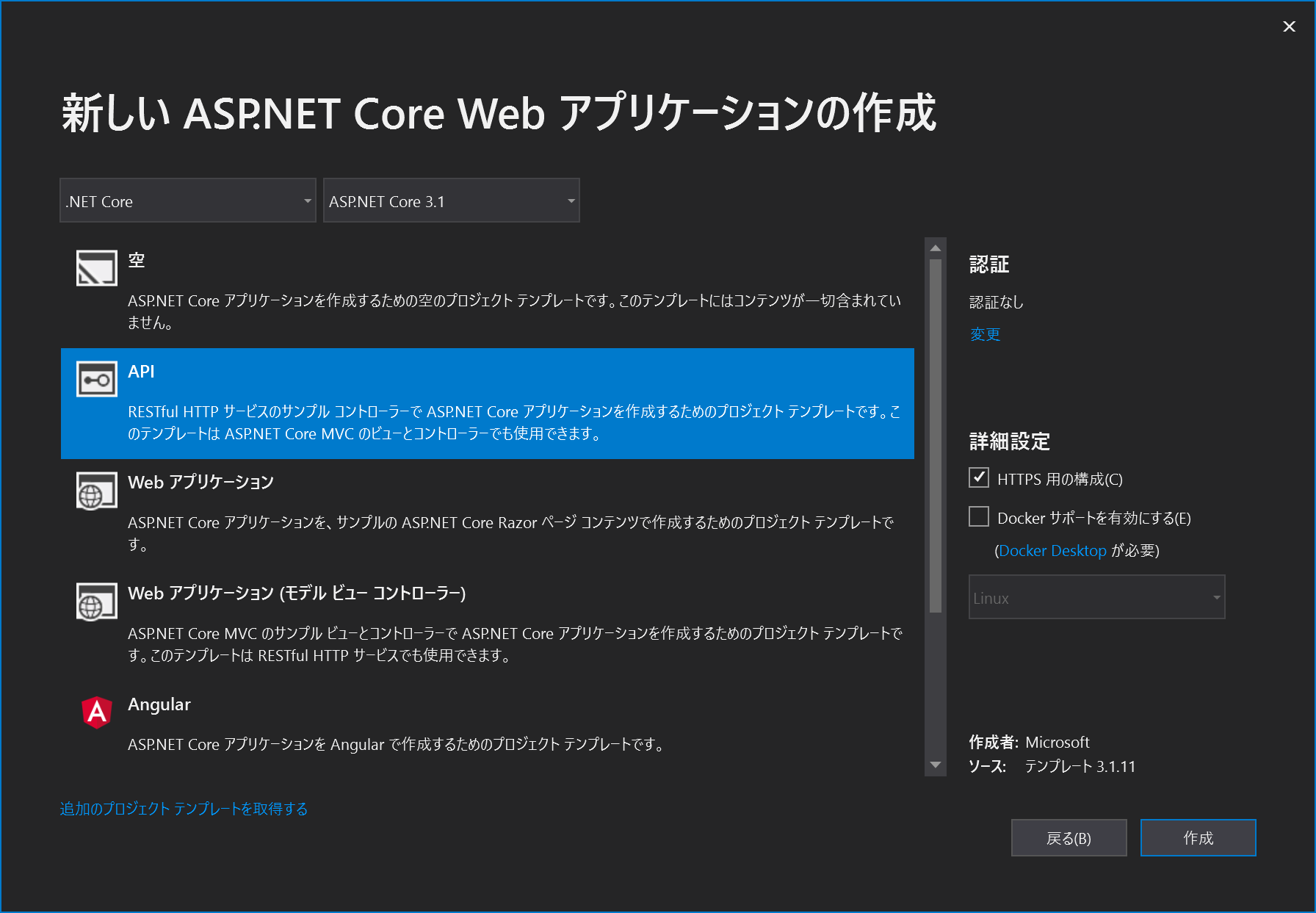The height and width of the screenshot is (913, 1316).
Task: Click the テンプレート 3.1.11 source text
Action: (x=1080, y=766)
